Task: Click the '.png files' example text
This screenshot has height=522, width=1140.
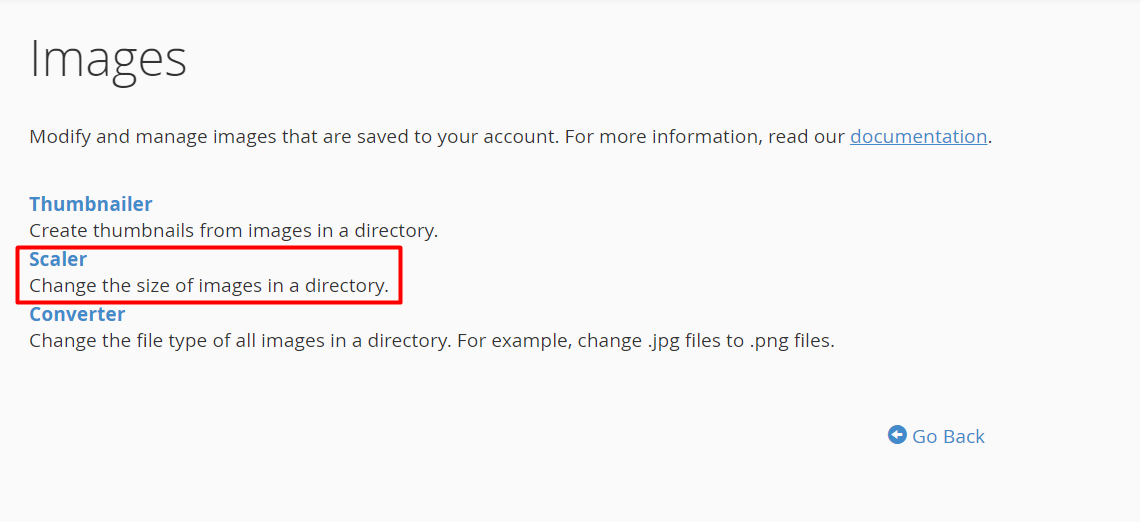Action: pyautogui.click(x=792, y=340)
